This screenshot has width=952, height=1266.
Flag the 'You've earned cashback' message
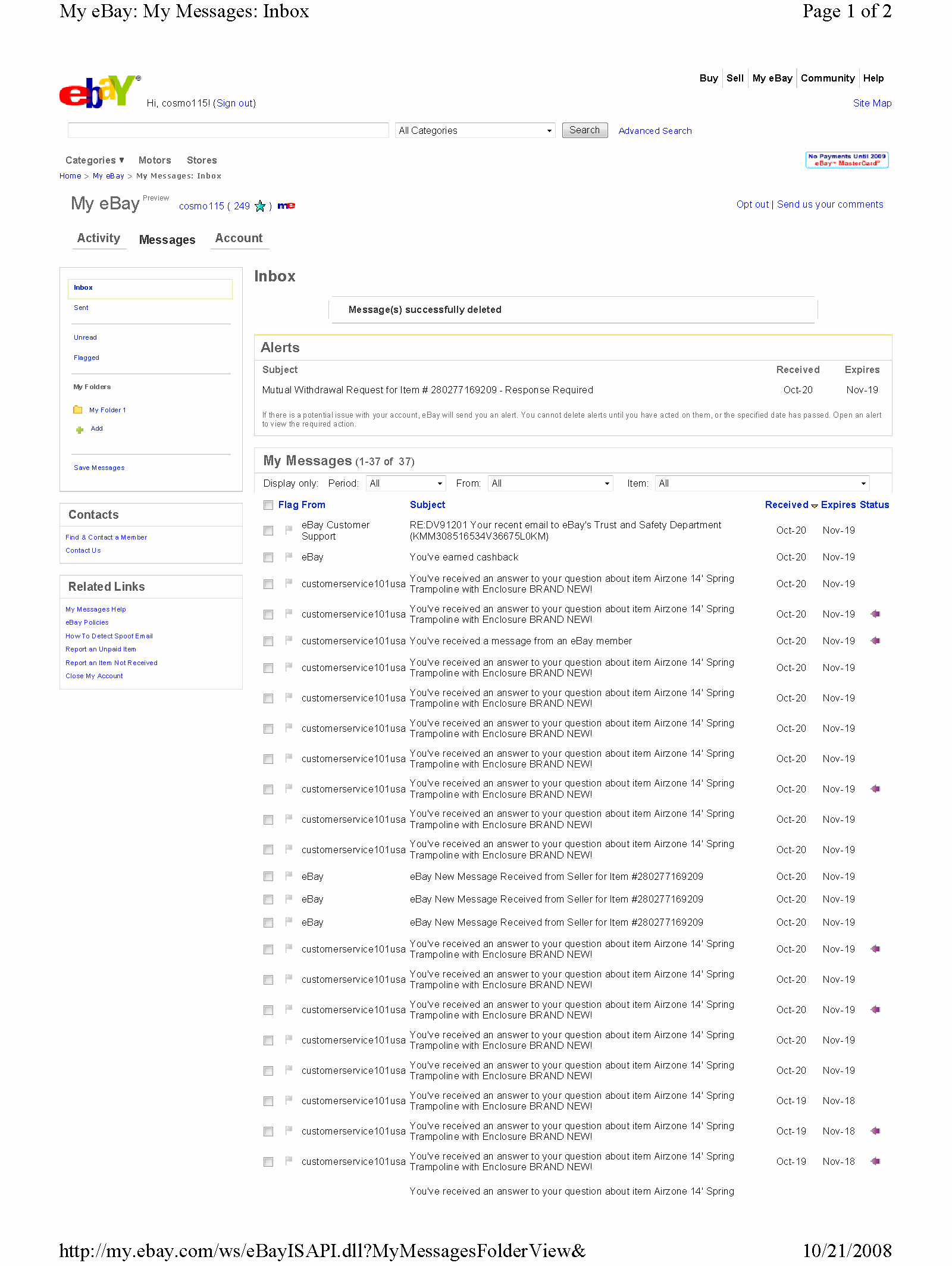pos(289,557)
